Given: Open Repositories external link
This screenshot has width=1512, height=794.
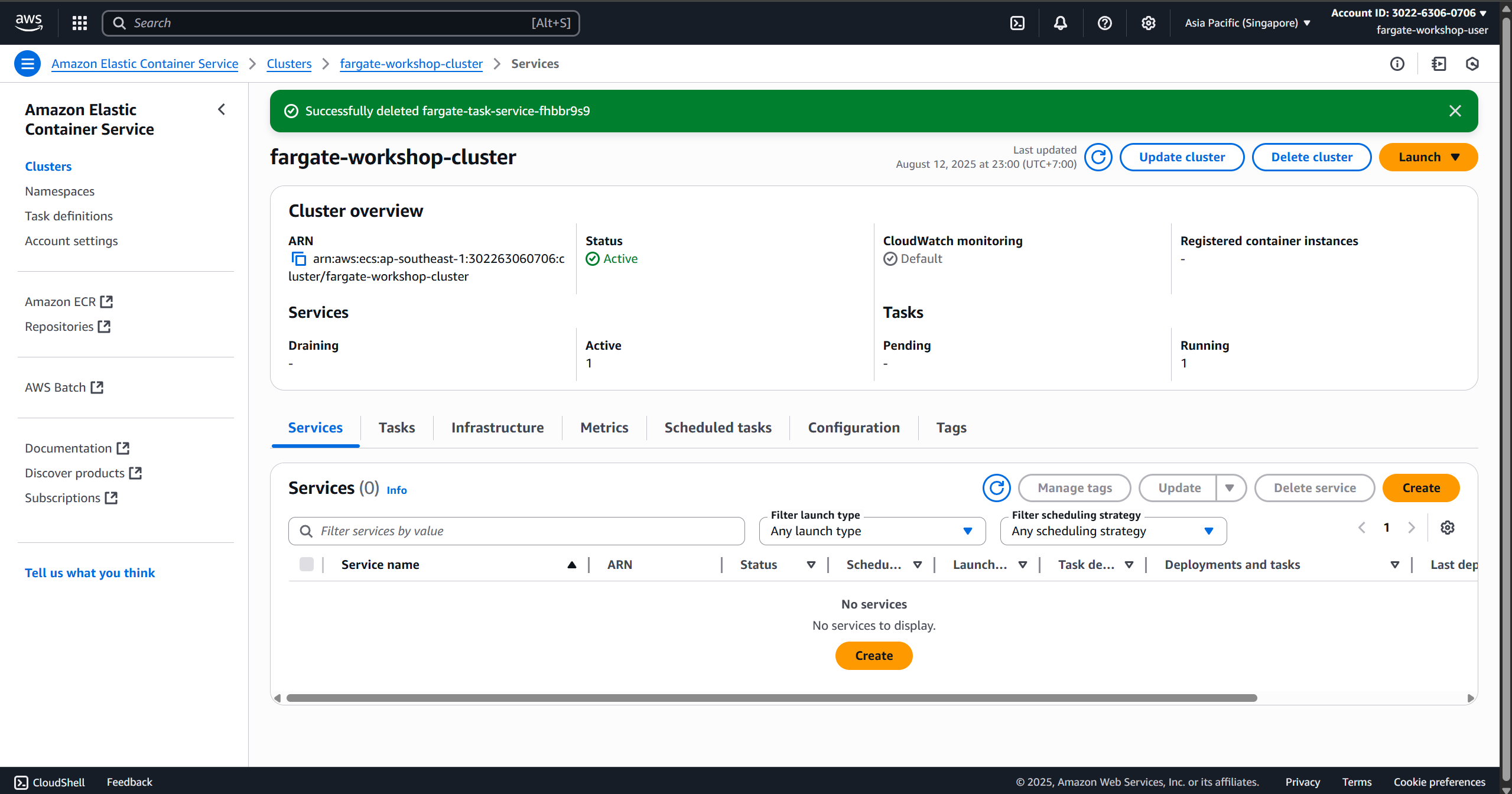Looking at the screenshot, I should 67,327.
